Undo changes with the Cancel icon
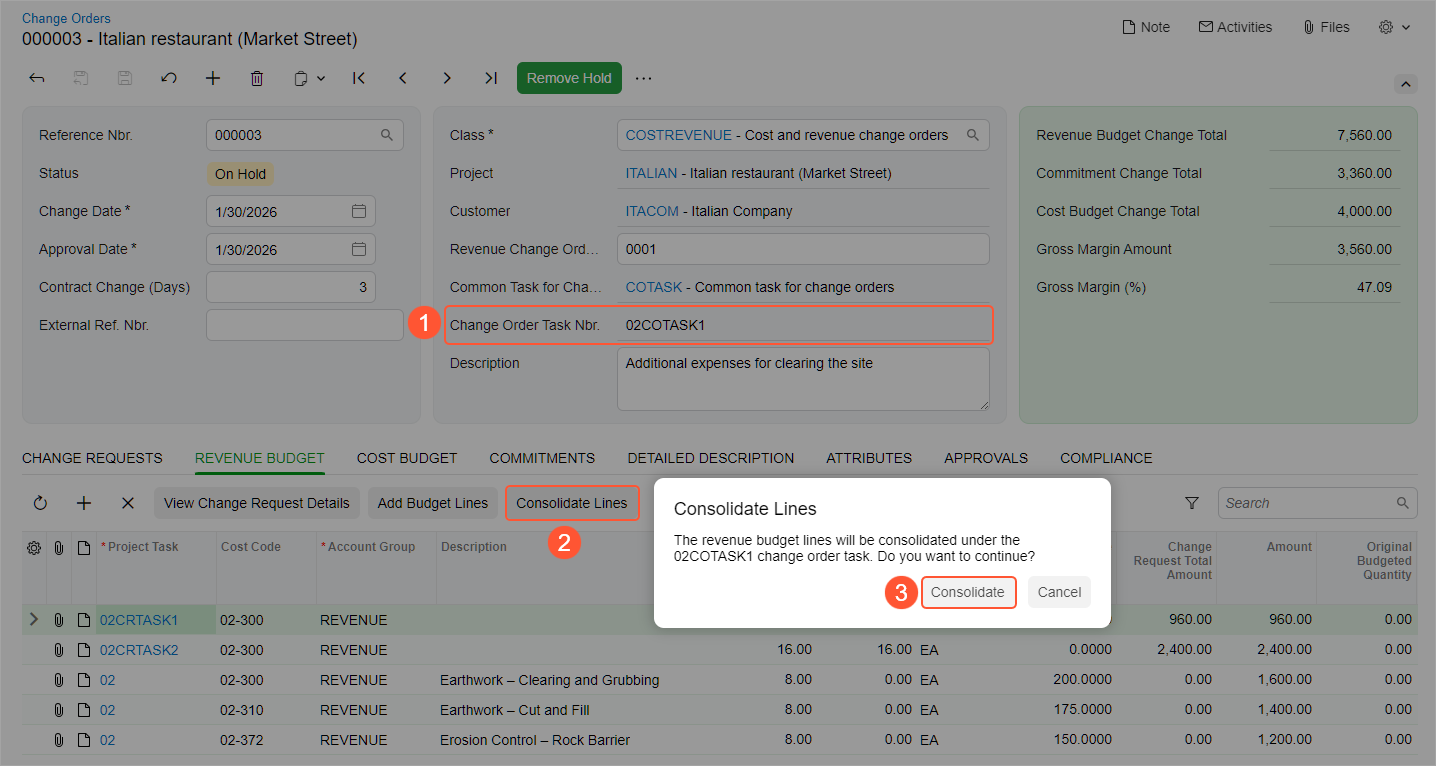The width and height of the screenshot is (1436, 766). tap(169, 78)
